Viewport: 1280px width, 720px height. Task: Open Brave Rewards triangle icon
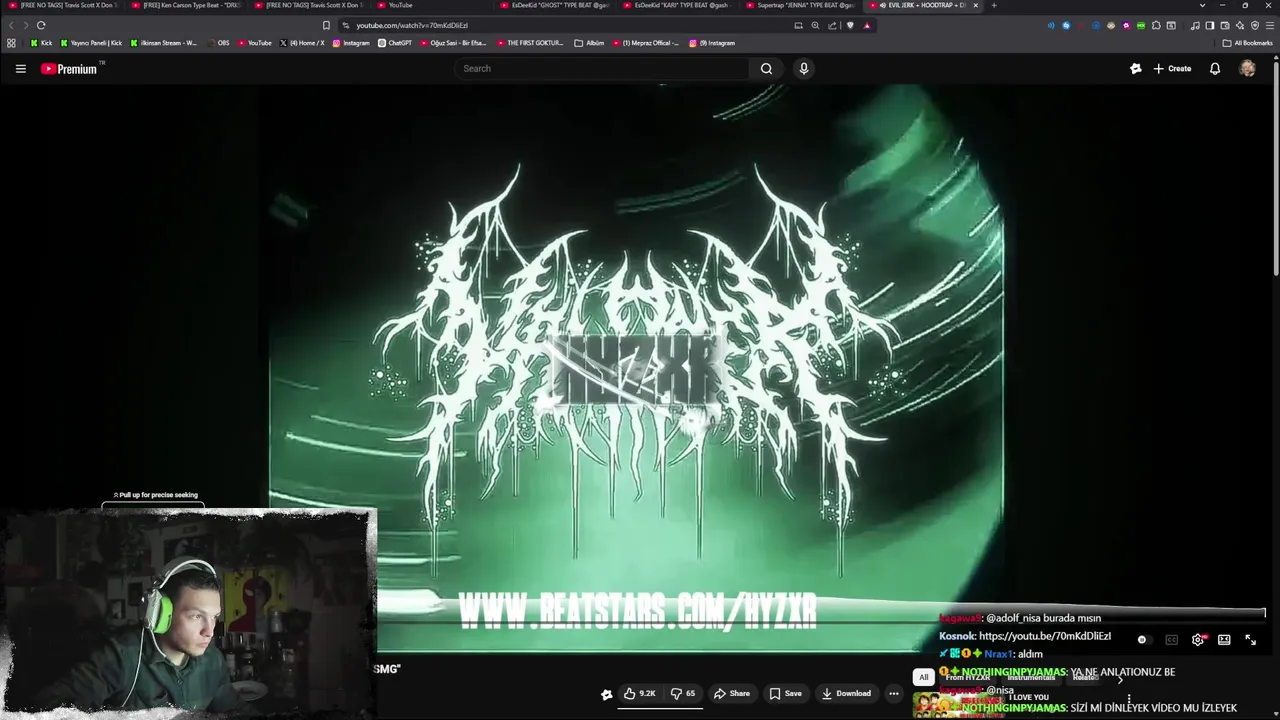pos(867,25)
